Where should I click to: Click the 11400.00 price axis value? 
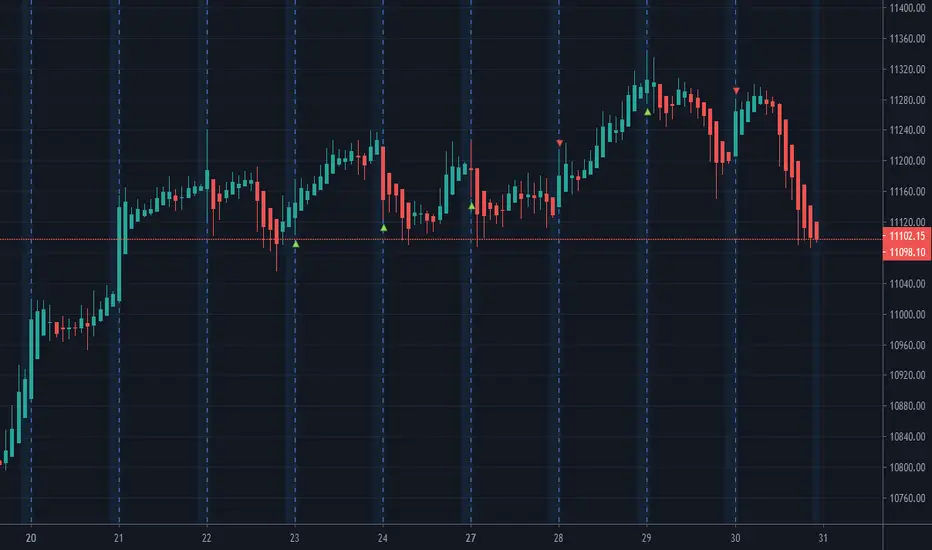coord(907,8)
